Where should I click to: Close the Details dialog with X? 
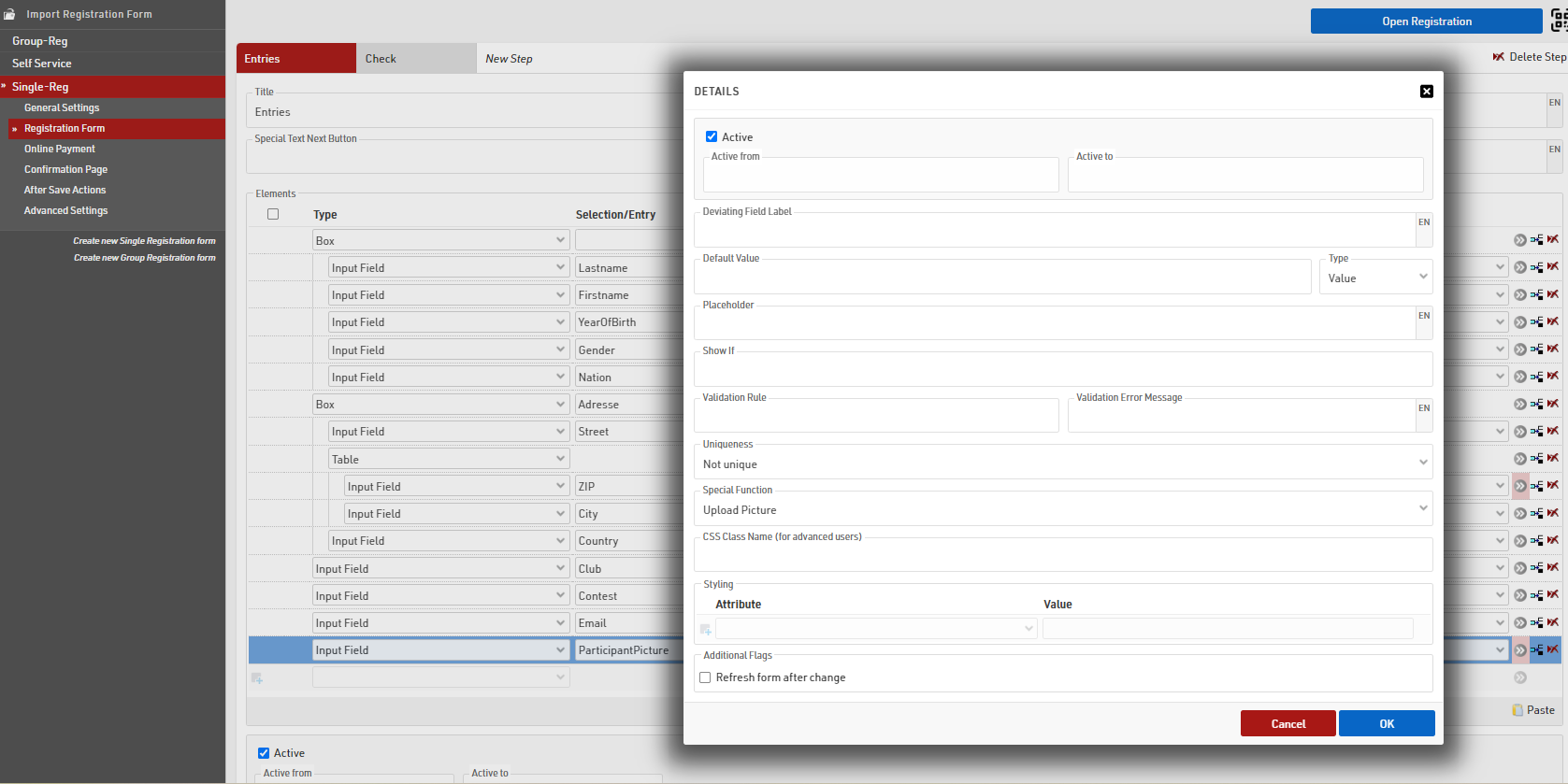coord(1426,92)
